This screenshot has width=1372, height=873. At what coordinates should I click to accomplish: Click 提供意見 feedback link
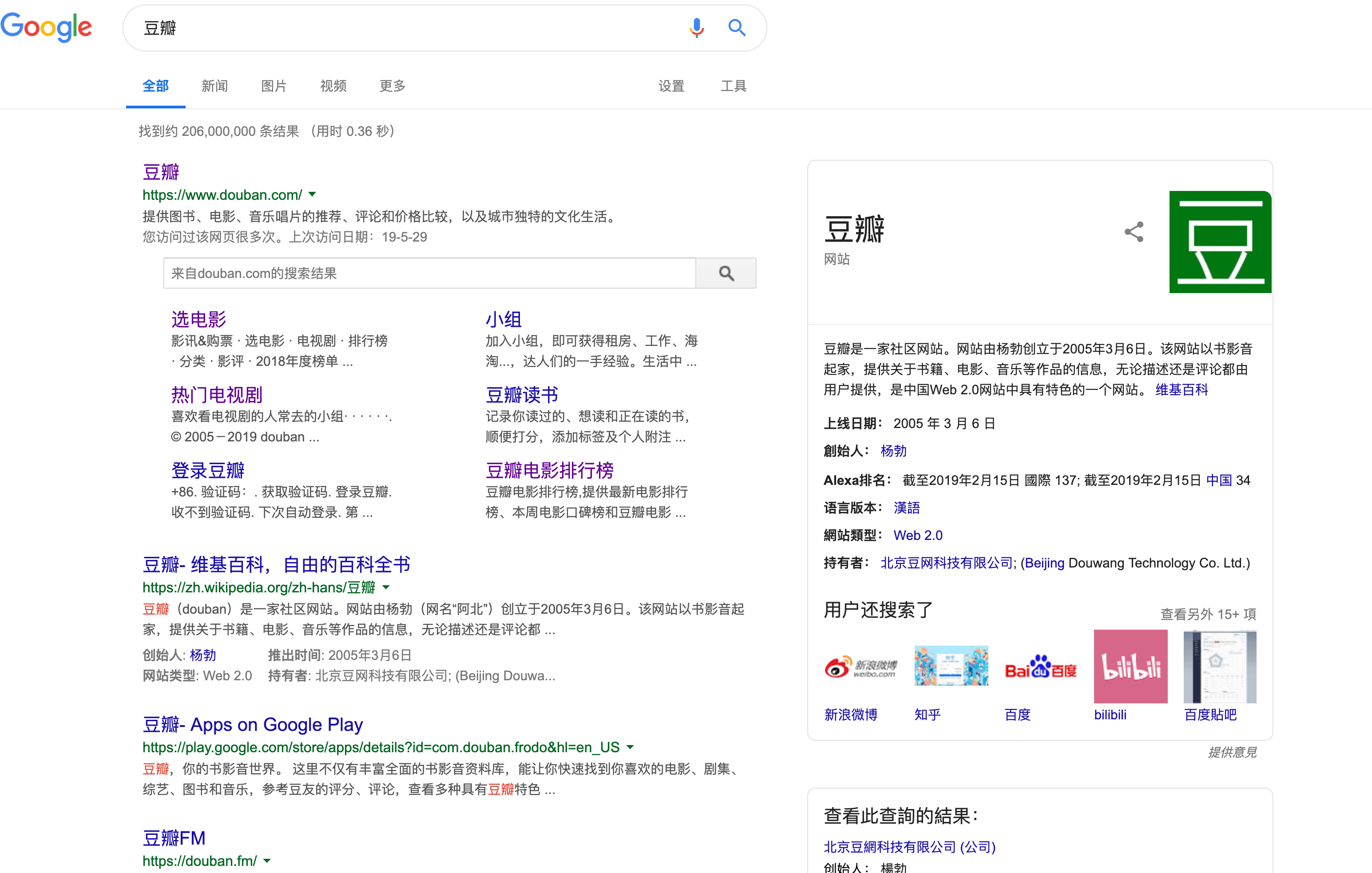(1233, 752)
